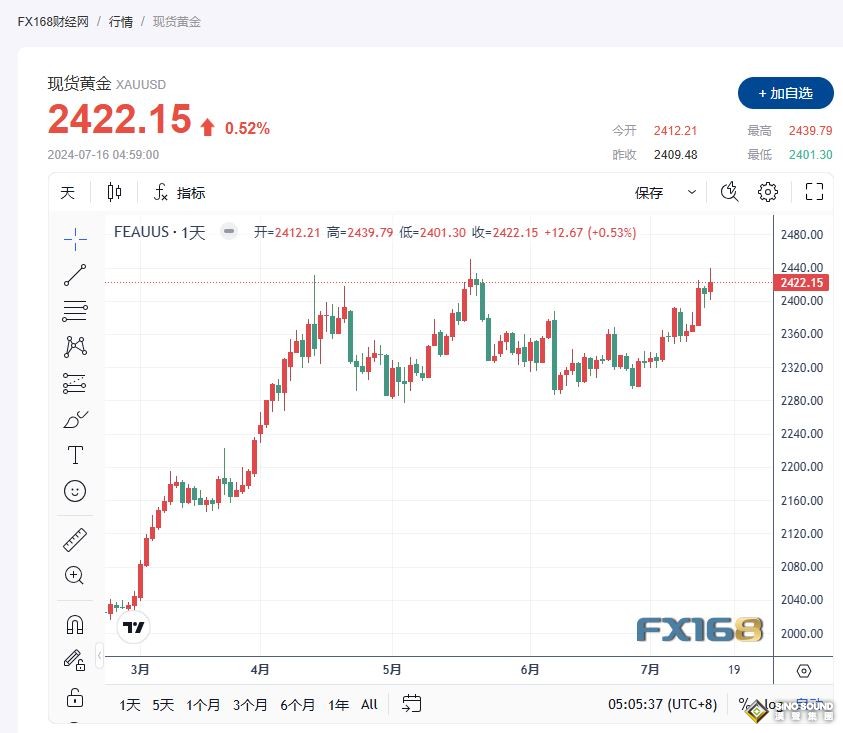The width and height of the screenshot is (843, 733).
Task: Select the All time range
Action: 369,704
